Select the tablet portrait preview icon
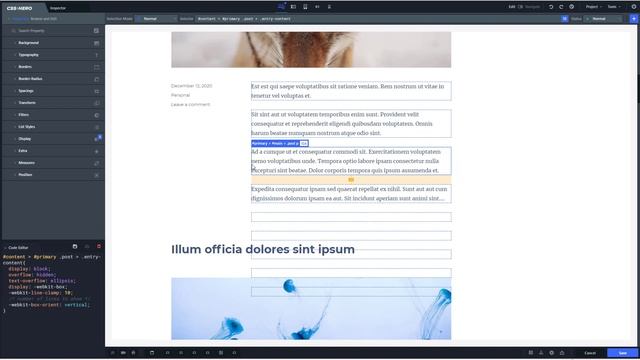 point(305,7)
